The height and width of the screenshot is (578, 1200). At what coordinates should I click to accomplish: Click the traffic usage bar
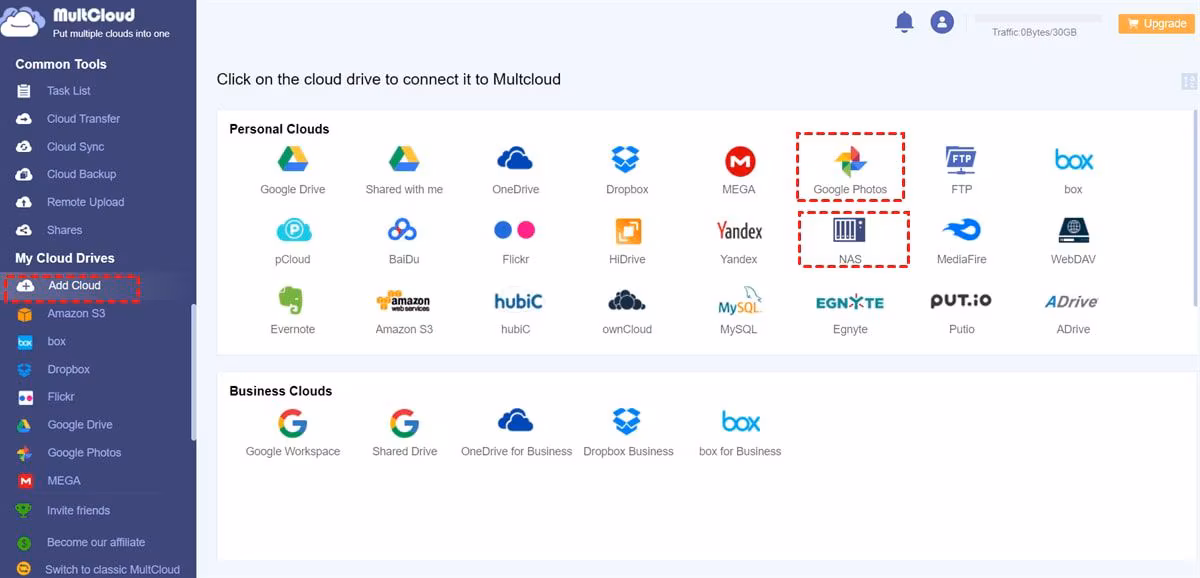1038,18
